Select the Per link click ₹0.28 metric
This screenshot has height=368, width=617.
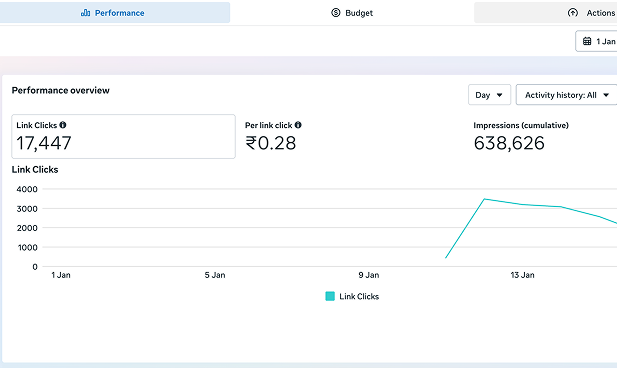point(273,137)
